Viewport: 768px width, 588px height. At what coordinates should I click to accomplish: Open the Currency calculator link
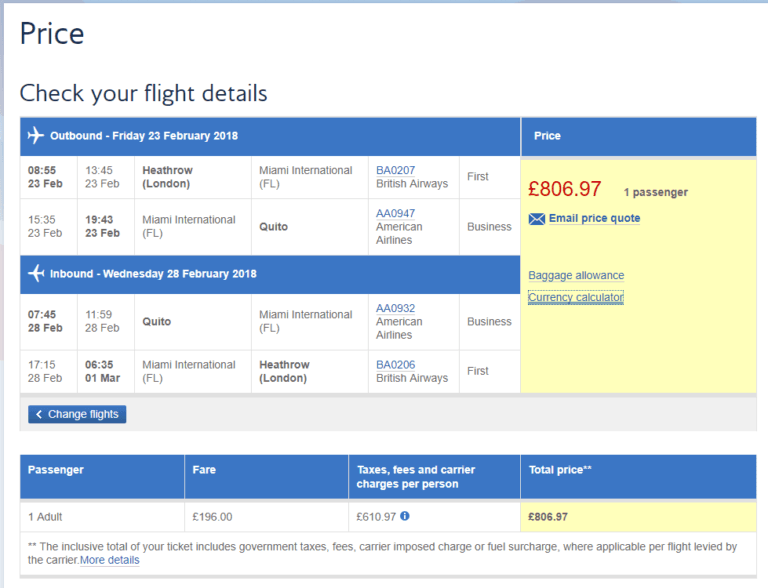click(x=576, y=297)
